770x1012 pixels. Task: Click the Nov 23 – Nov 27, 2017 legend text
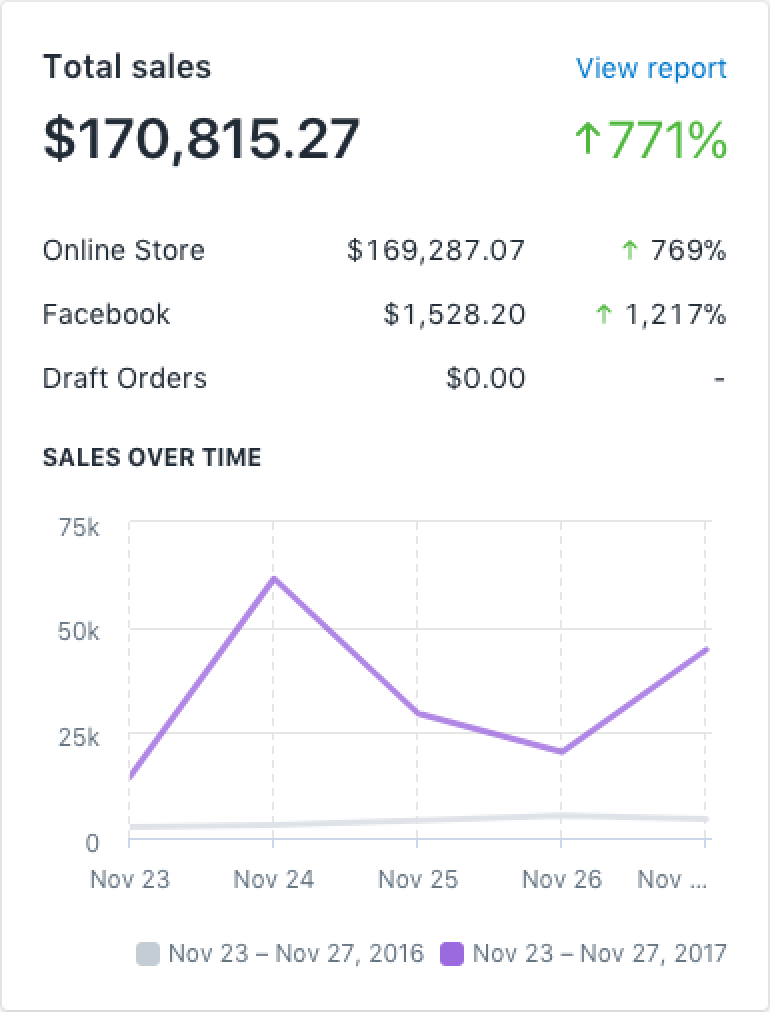(599, 953)
